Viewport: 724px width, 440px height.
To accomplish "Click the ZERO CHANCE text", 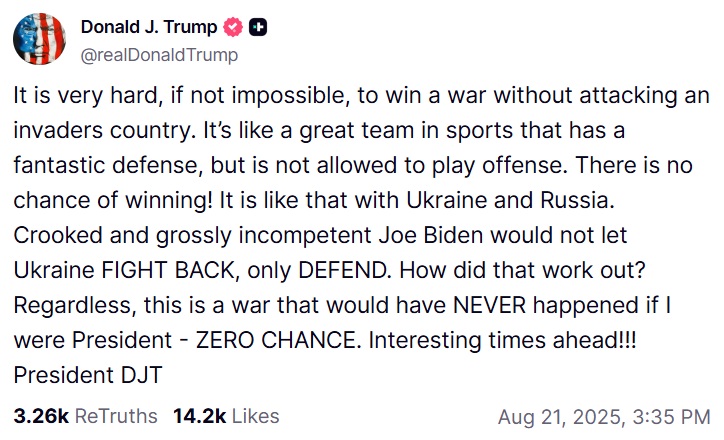I will [x=276, y=340].
